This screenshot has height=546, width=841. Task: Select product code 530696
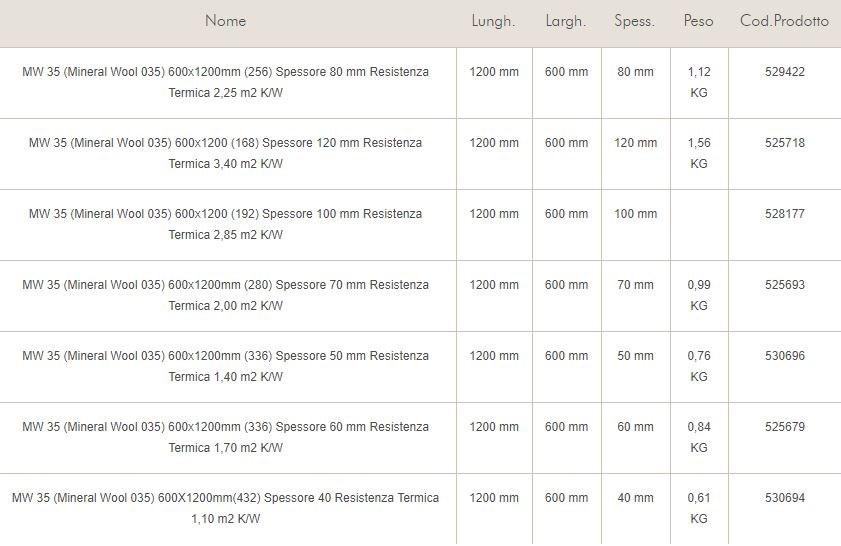tap(784, 356)
